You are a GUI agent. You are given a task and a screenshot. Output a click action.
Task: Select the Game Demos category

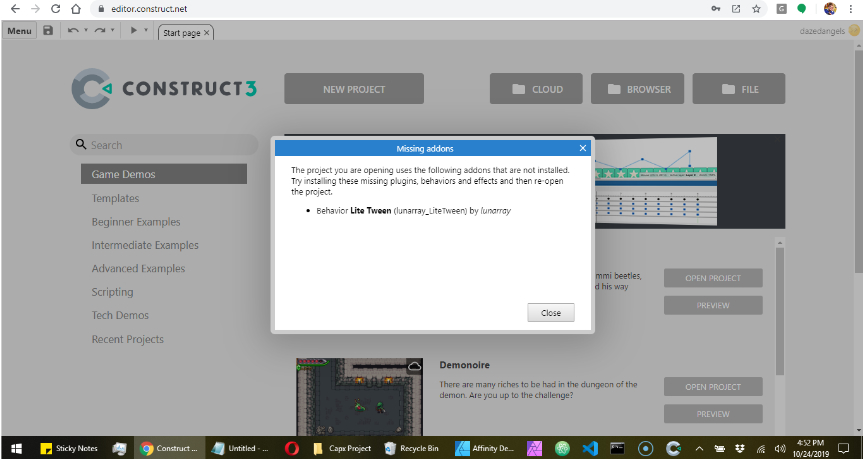[164, 174]
